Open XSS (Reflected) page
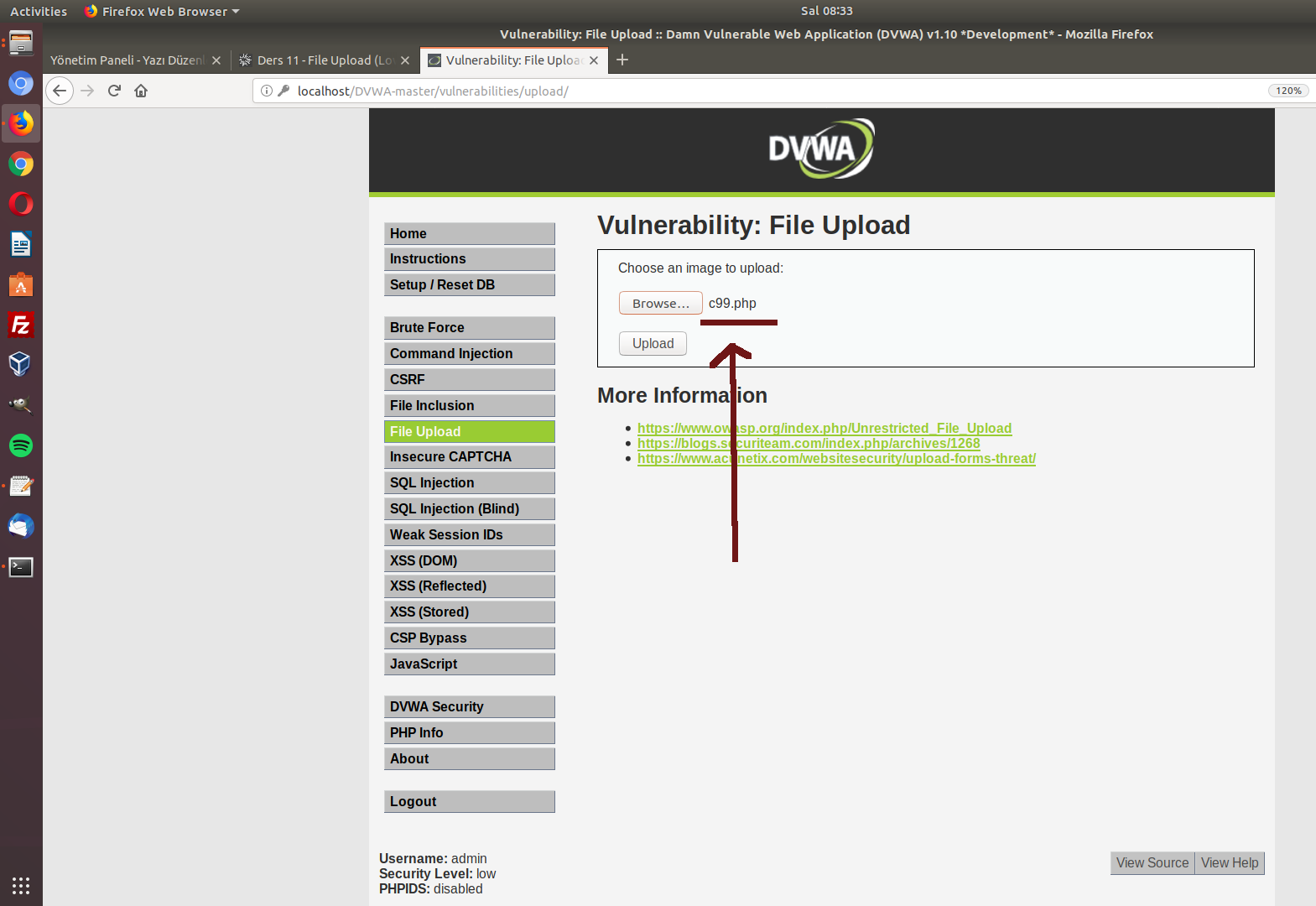Viewport: 1316px width, 906px height. 470,586
